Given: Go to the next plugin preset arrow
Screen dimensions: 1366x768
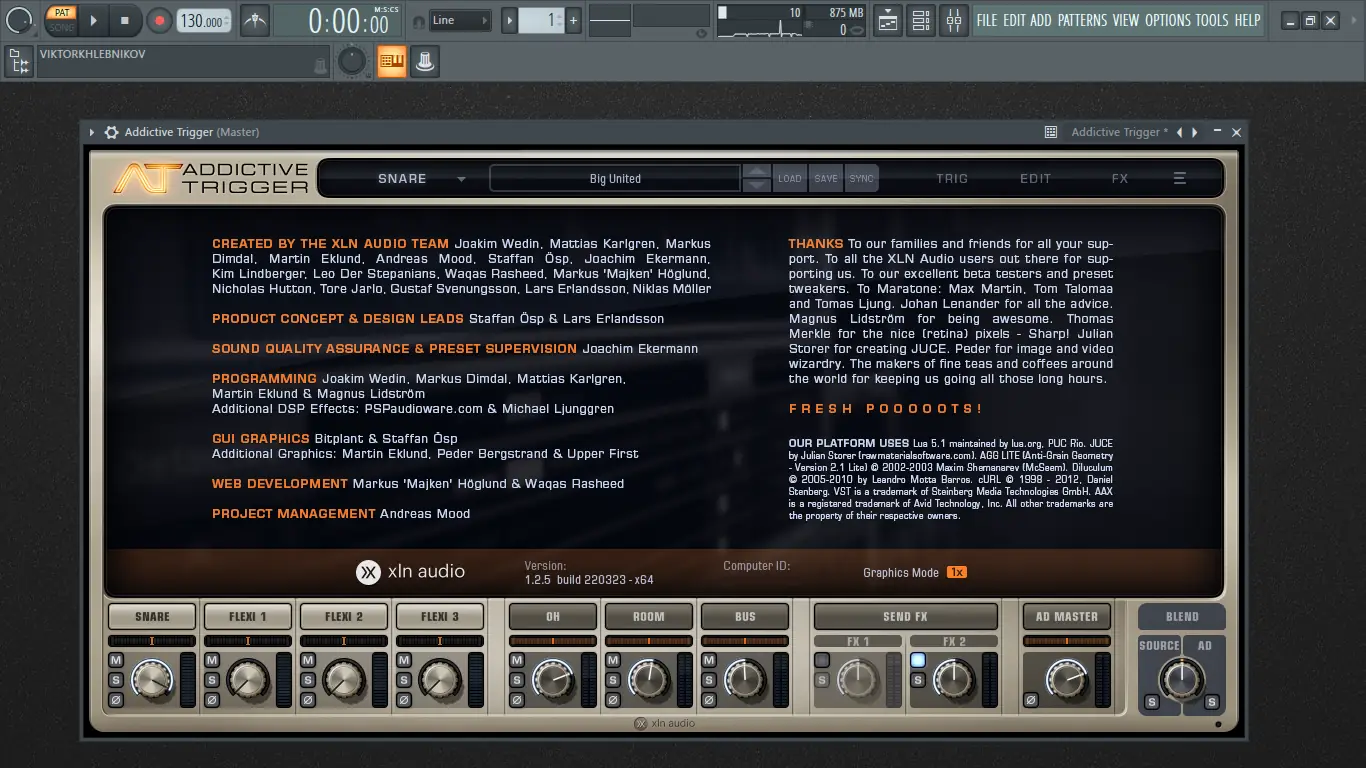Looking at the screenshot, I should click(x=1193, y=132).
